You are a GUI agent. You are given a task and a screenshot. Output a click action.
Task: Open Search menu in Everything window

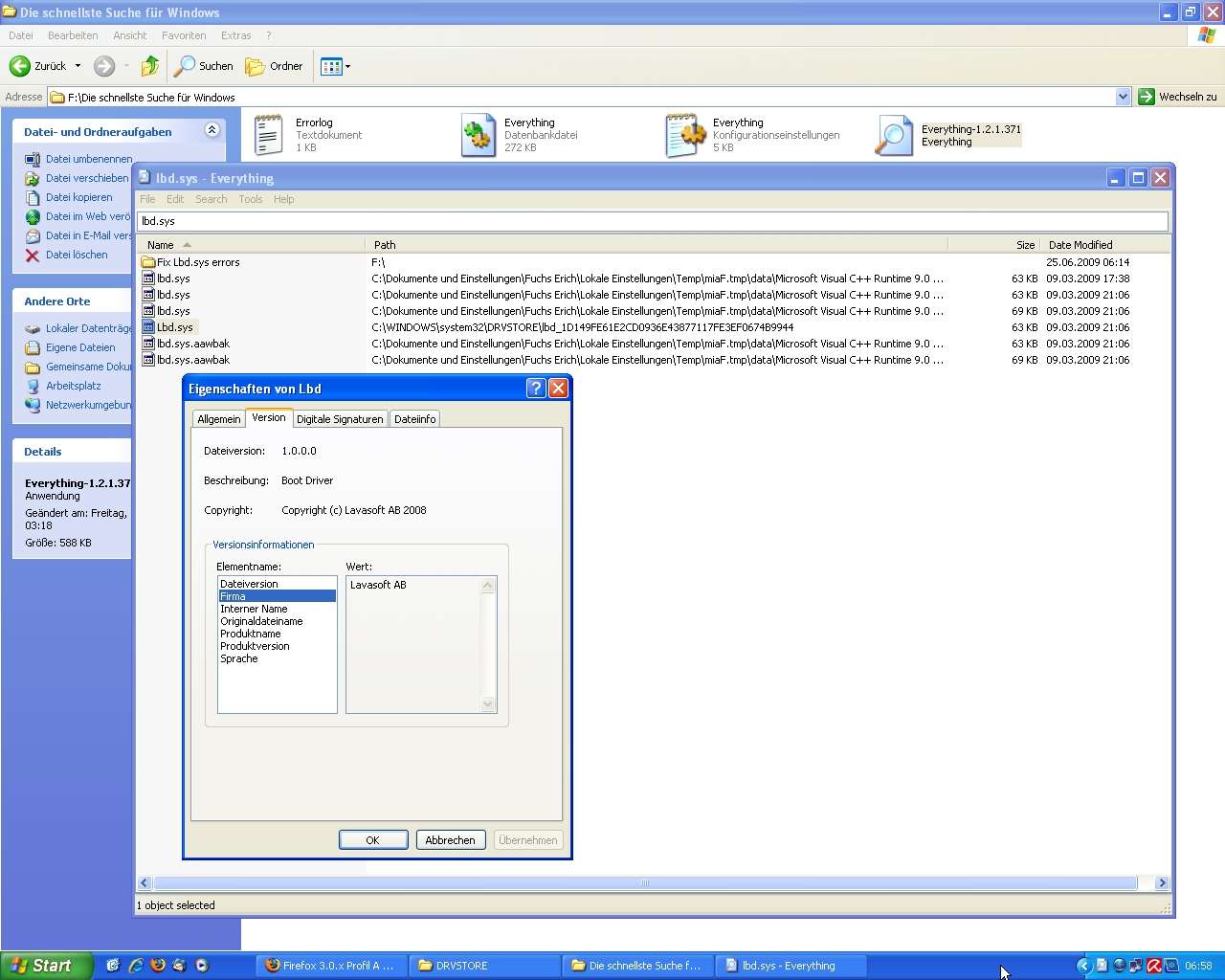click(212, 199)
